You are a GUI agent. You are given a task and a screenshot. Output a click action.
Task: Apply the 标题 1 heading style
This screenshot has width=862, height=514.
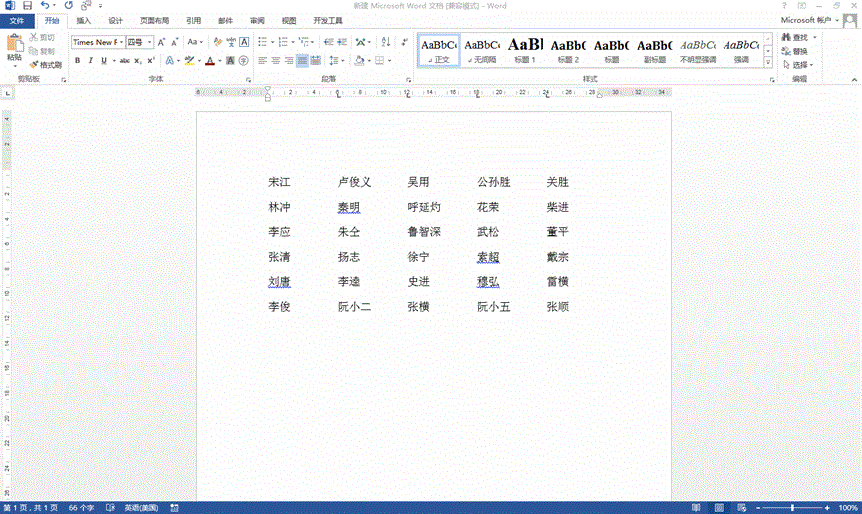coord(525,49)
